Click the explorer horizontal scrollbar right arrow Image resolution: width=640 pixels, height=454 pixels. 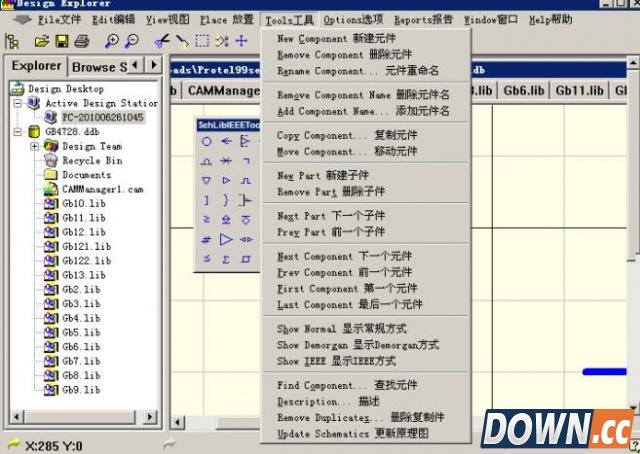point(150,417)
